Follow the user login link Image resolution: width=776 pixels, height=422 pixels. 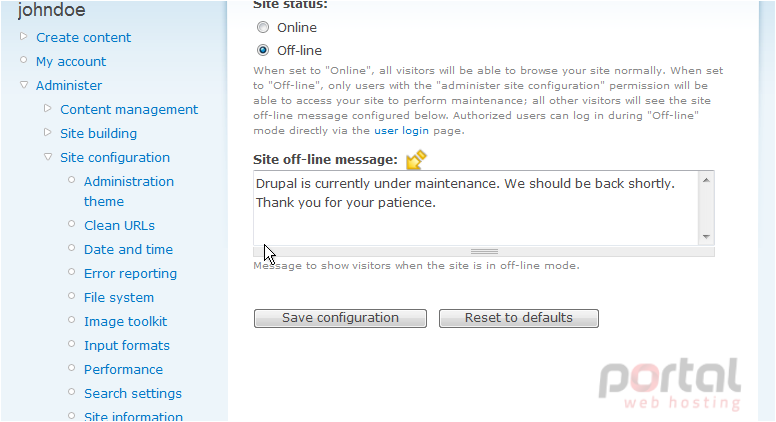tap(401, 131)
